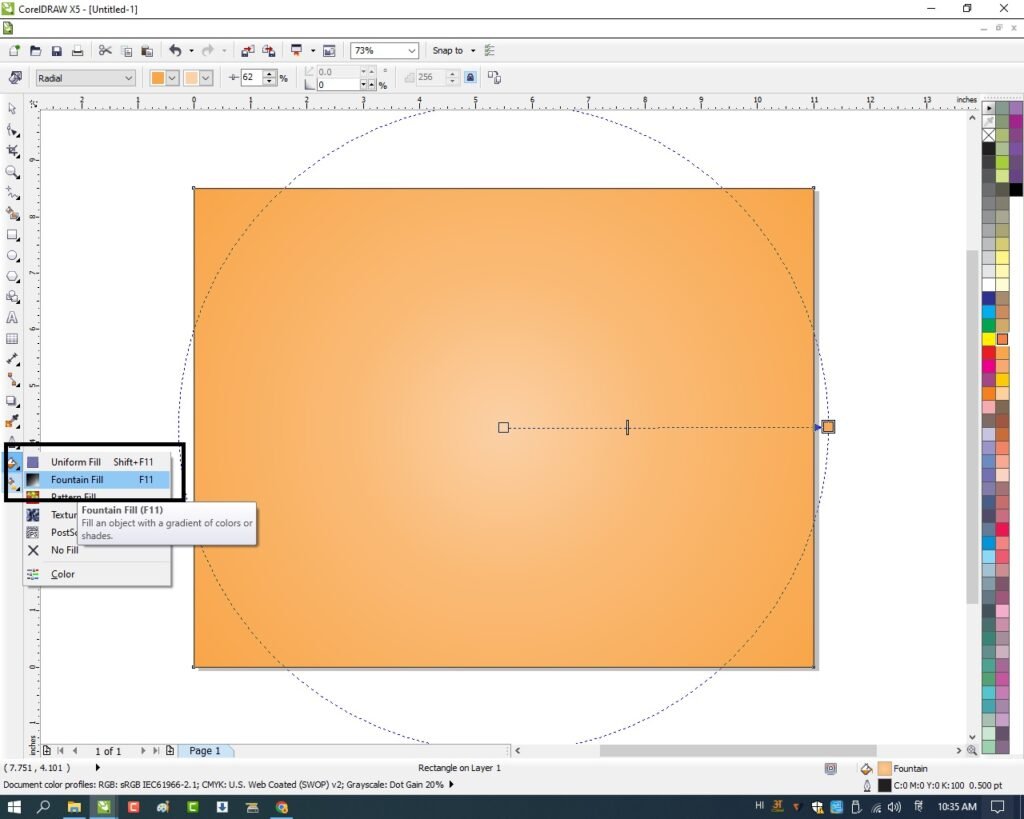Screen dimensions: 1024x819
Task: Open the navigator zoom icon at the canvas corner
Action: (x=972, y=750)
